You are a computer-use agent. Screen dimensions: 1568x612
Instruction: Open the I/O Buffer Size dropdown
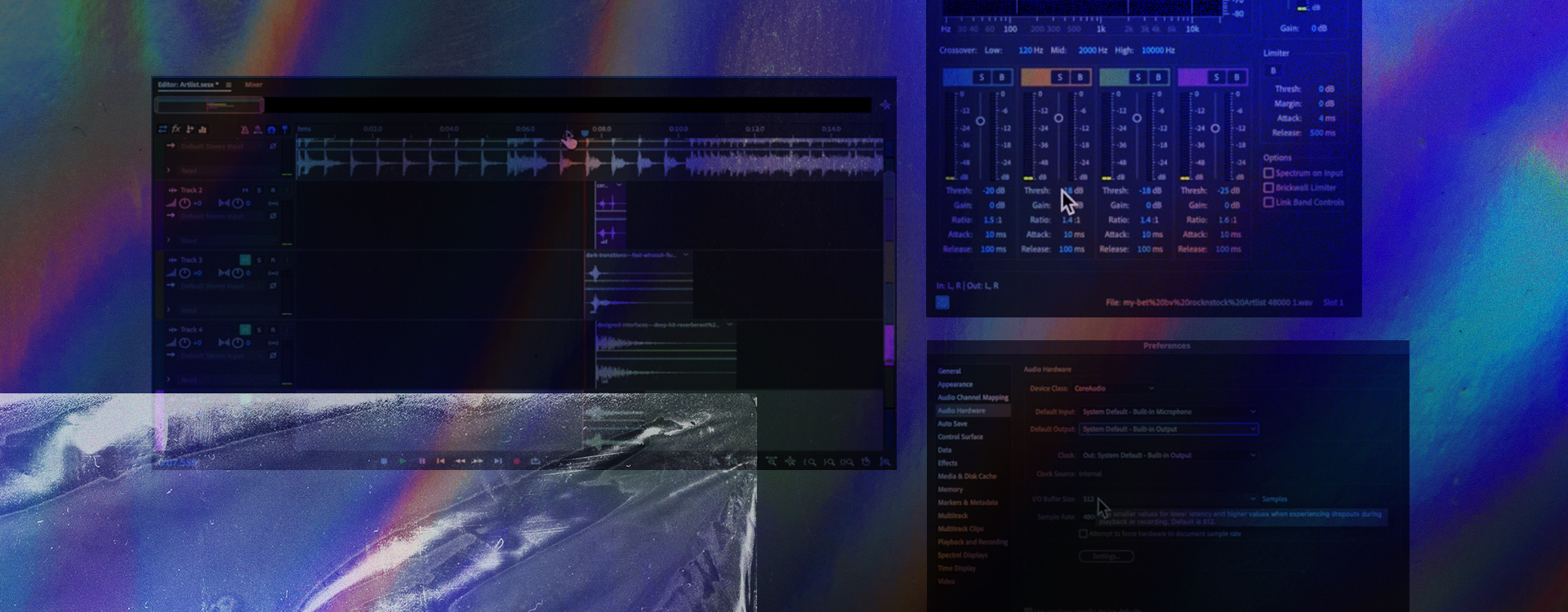[1169, 499]
